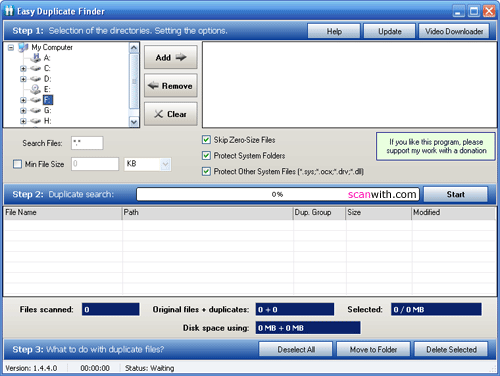Click the Easy Duplicate Finder title icon
This screenshot has height=376, width=500.
(x=9, y=11)
